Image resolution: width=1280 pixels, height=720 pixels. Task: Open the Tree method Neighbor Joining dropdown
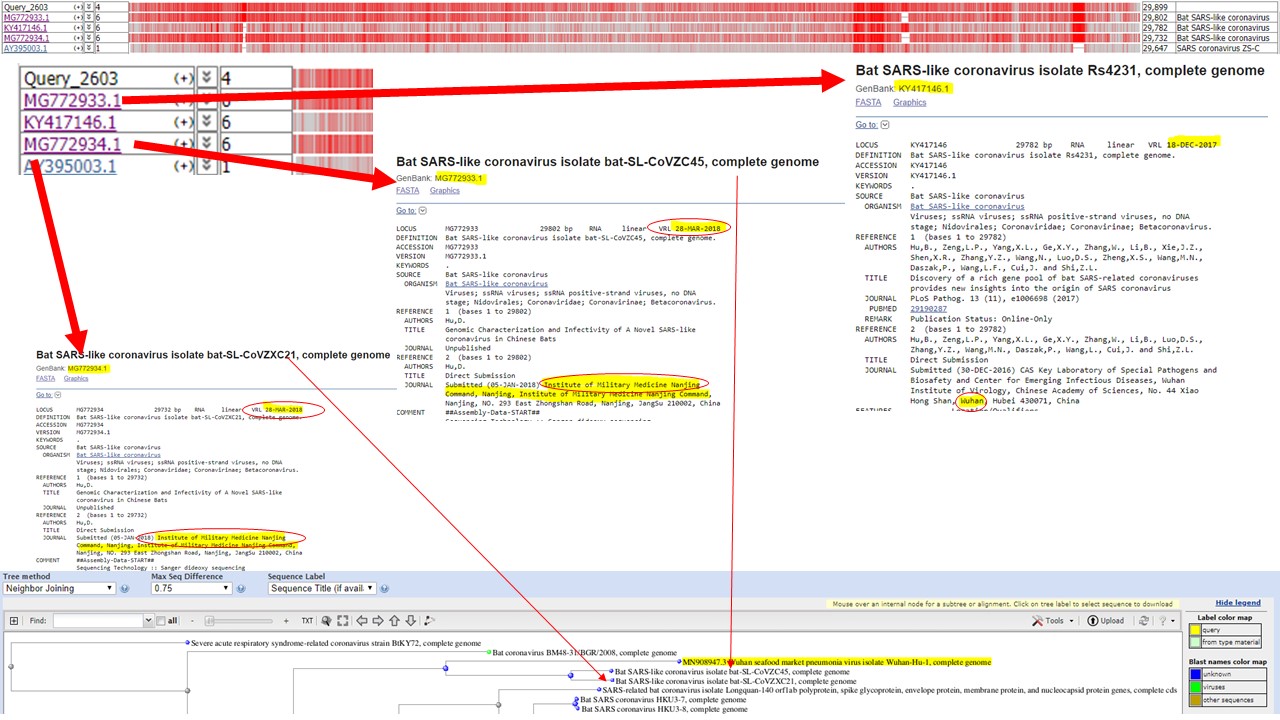(59, 588)
